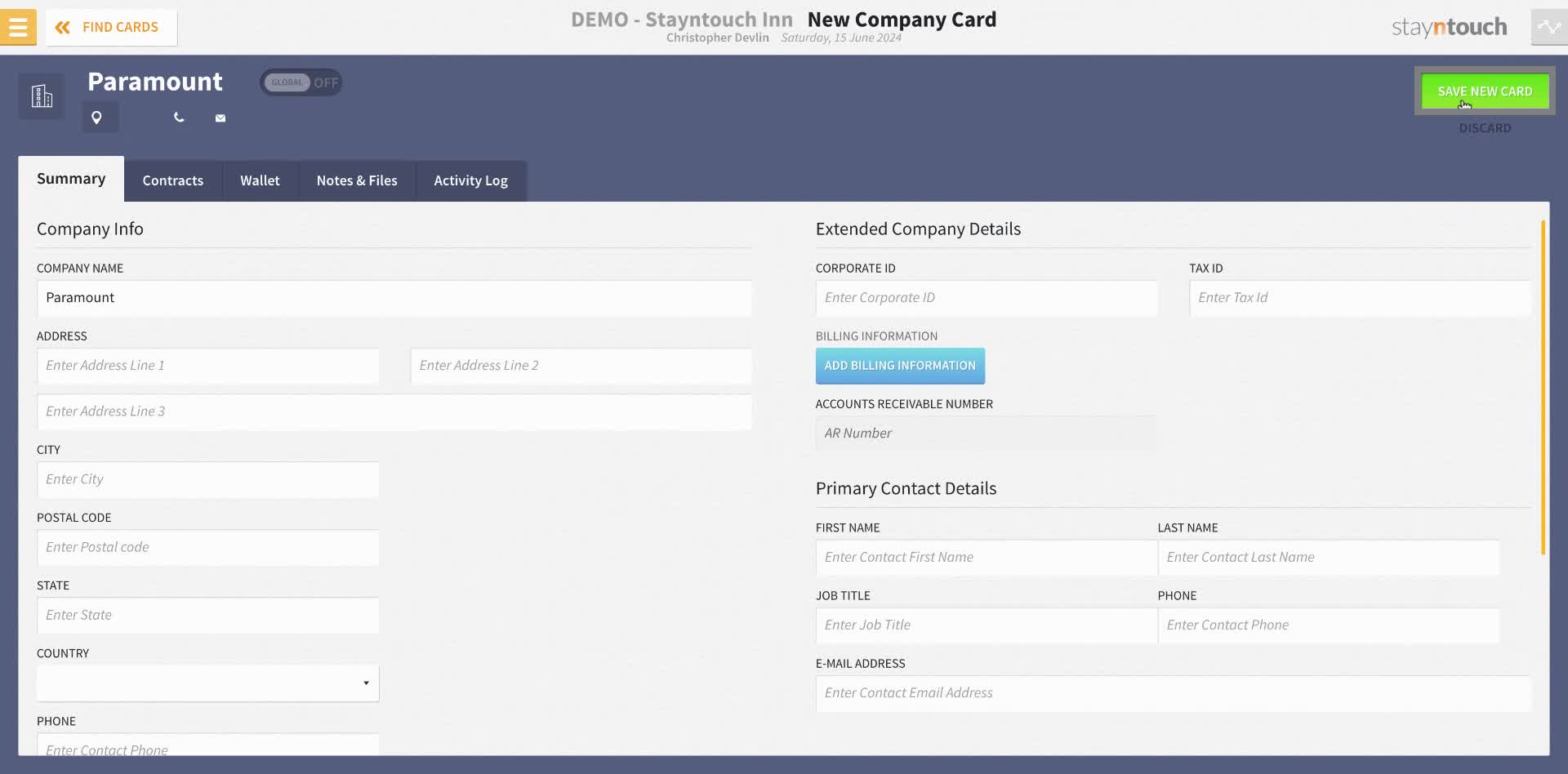Focus the Address Line 2 field
This screenshot has width=1568, height=774.
(x=581, y=366)
